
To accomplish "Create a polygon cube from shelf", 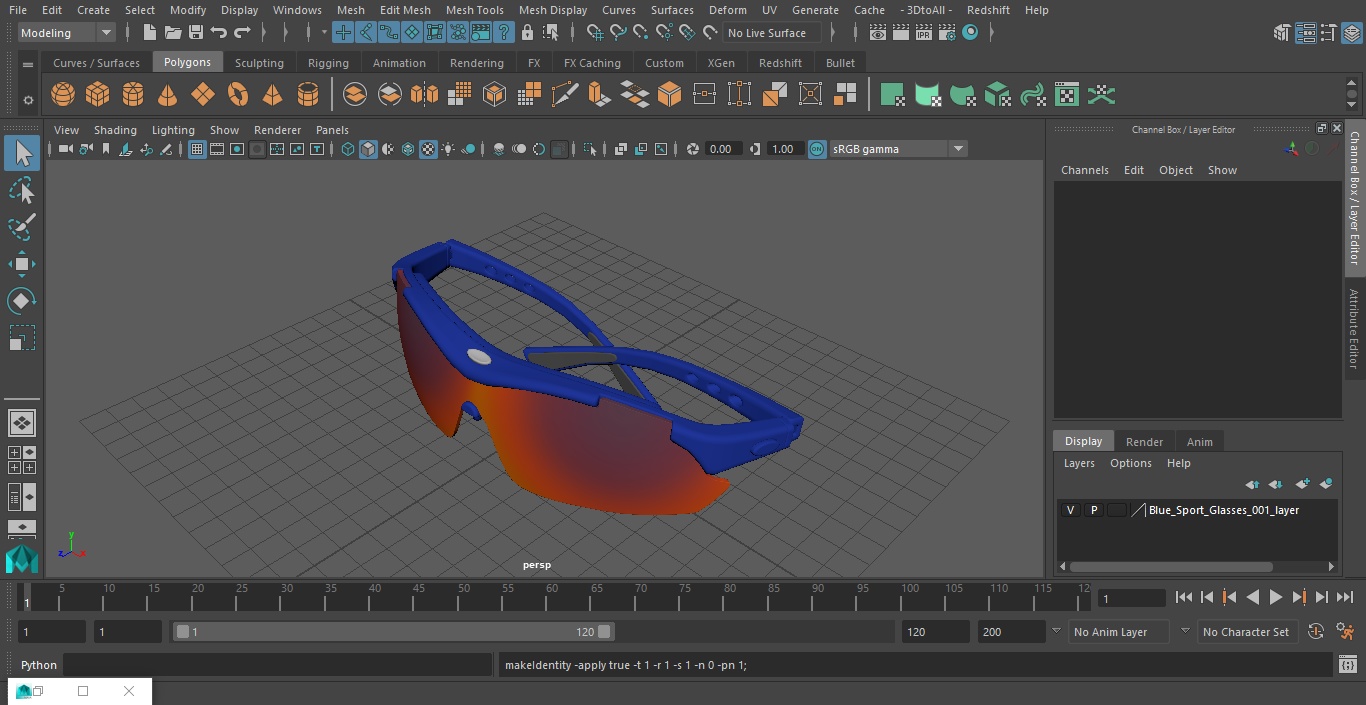I will pyautogui.click(x=98, y=95).
